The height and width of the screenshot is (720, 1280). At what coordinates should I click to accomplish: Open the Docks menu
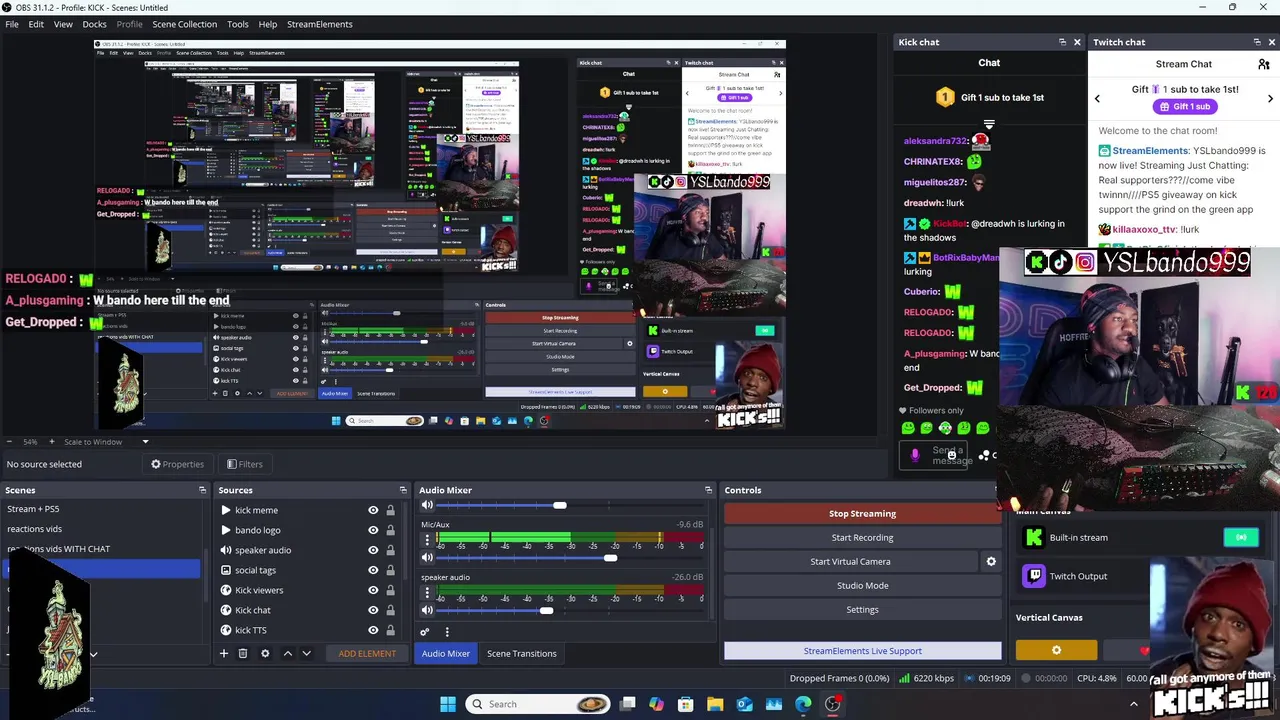tap(94, 24)
